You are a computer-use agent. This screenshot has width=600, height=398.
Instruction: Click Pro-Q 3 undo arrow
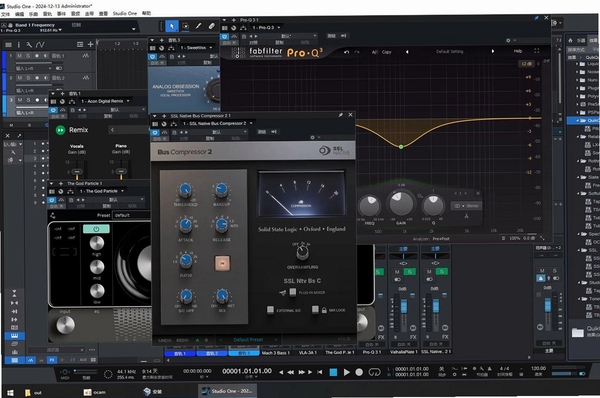point(346,52)
